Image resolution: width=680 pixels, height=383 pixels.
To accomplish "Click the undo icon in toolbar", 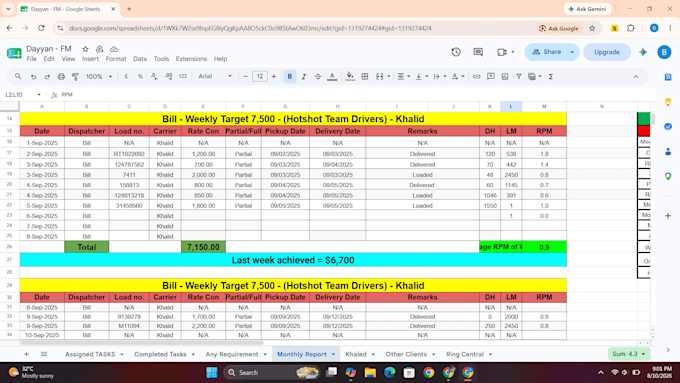I will (33, 76).
